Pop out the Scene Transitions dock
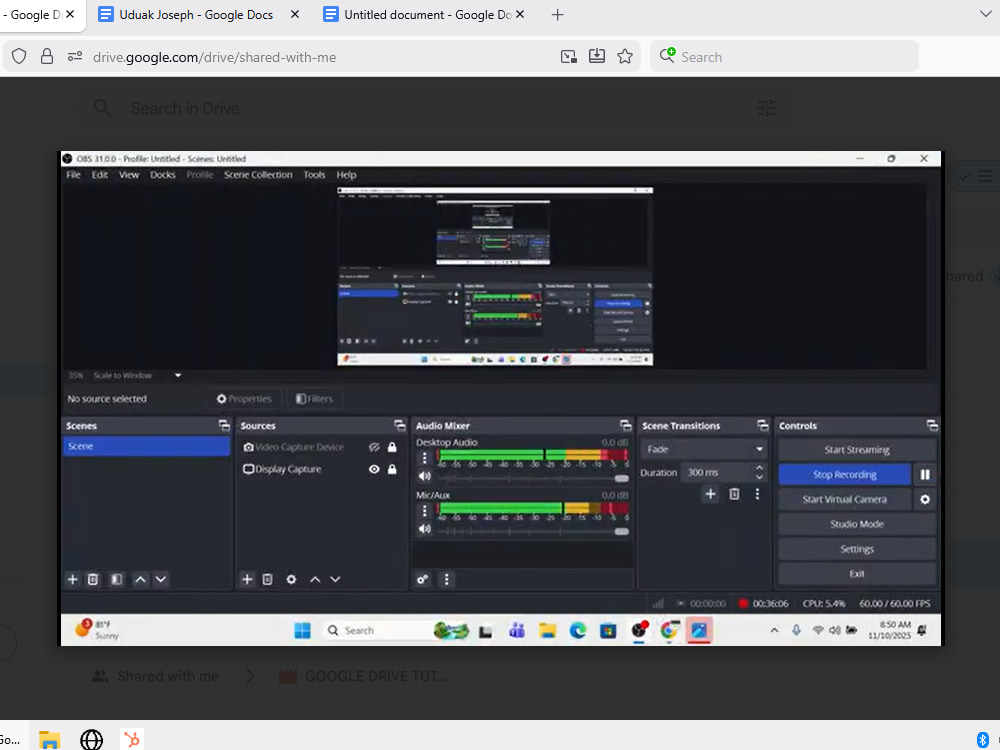This screenshot has width=1000, height=750. [x=763, y=425]
